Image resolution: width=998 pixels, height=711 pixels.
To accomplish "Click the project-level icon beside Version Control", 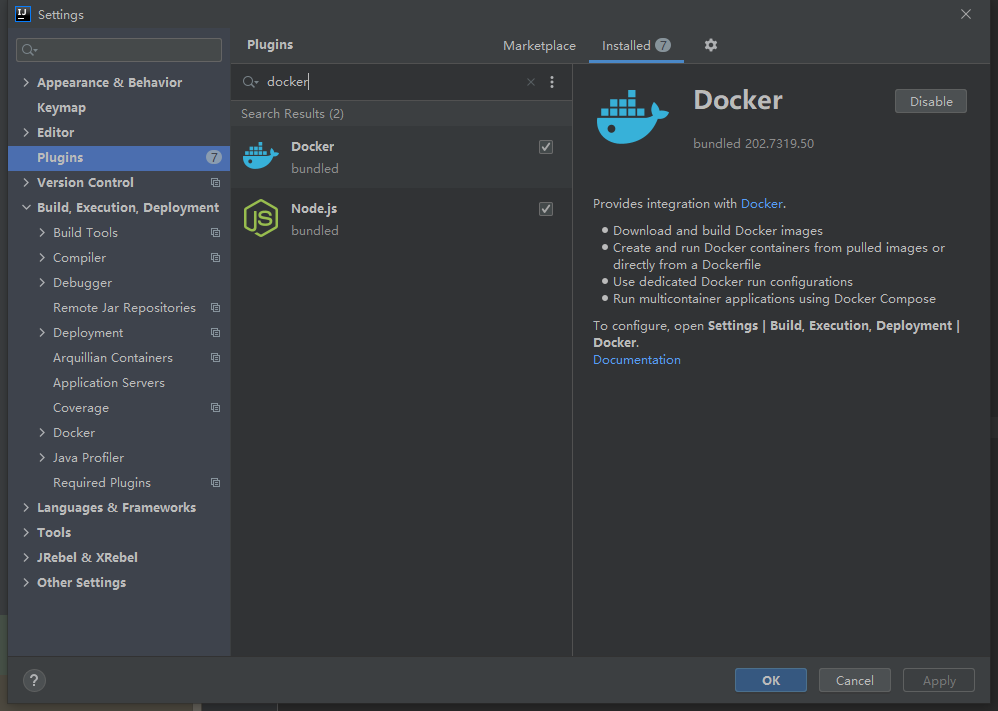I will (x=215, y=183).
